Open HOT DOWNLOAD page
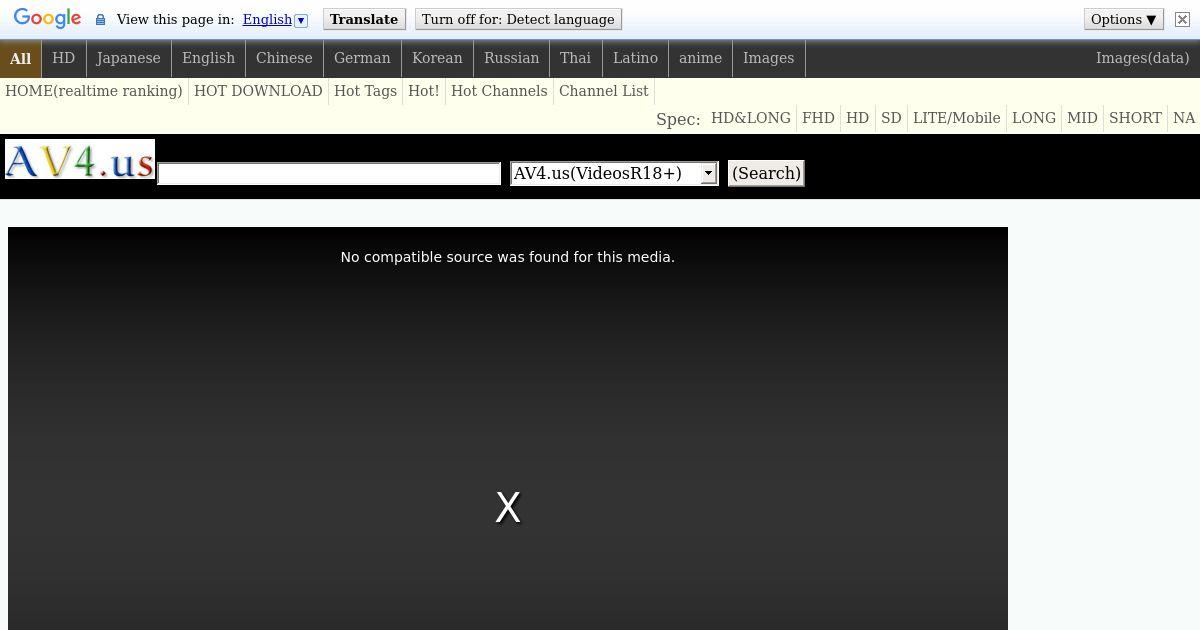 pos(258,91)
